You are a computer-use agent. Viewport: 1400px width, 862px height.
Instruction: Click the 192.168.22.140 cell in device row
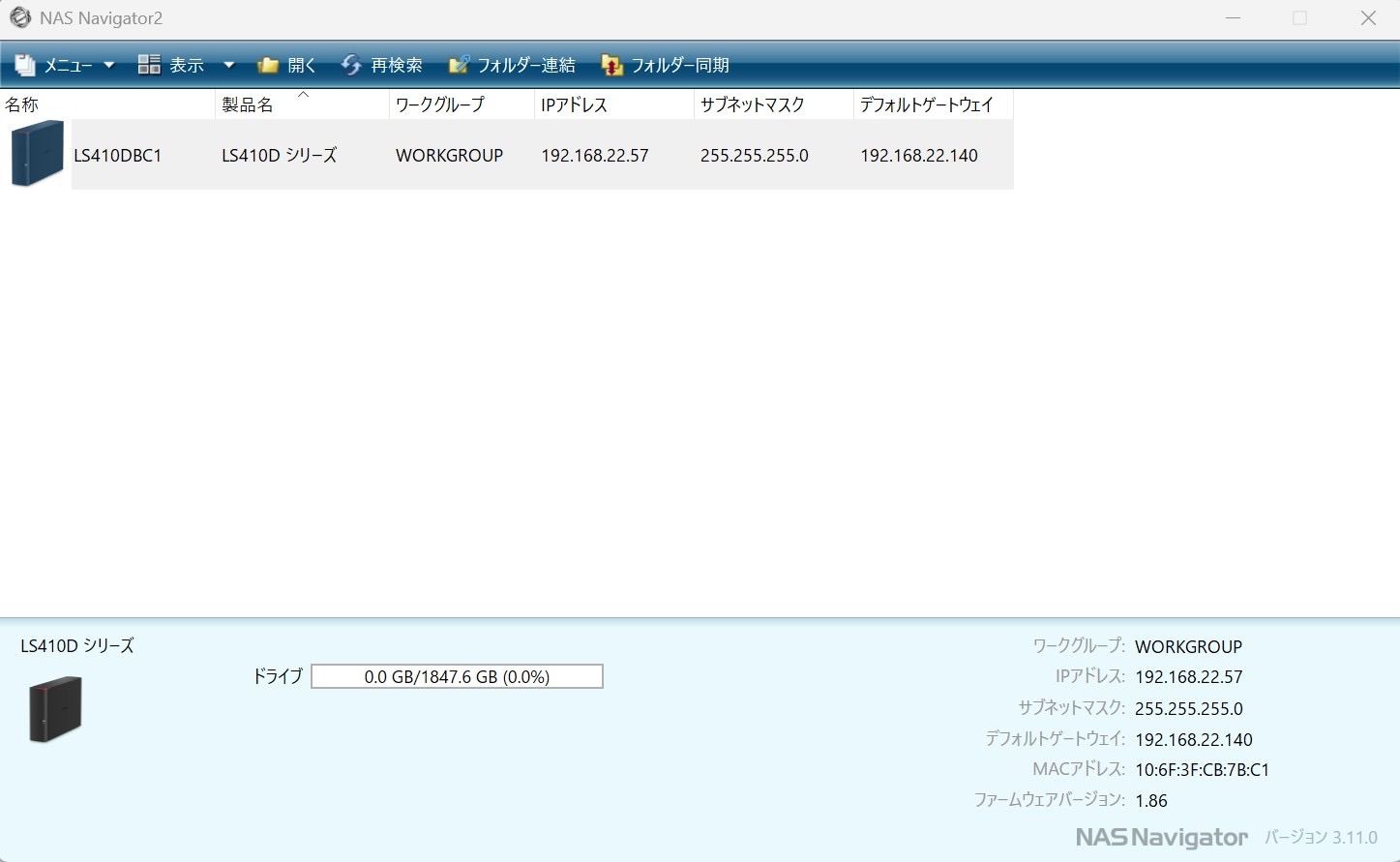point(919,155)
